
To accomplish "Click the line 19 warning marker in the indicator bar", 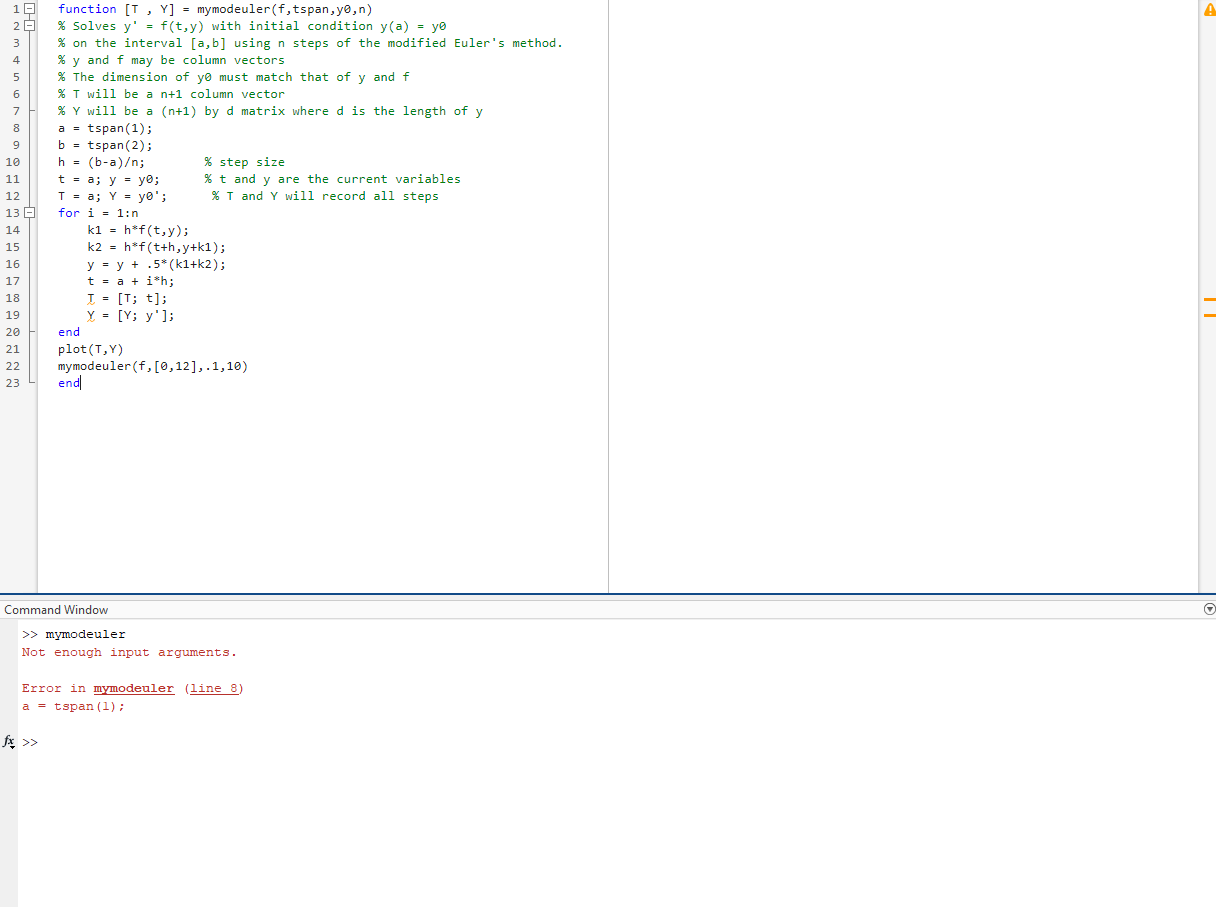I will (x=1208, y=313).
